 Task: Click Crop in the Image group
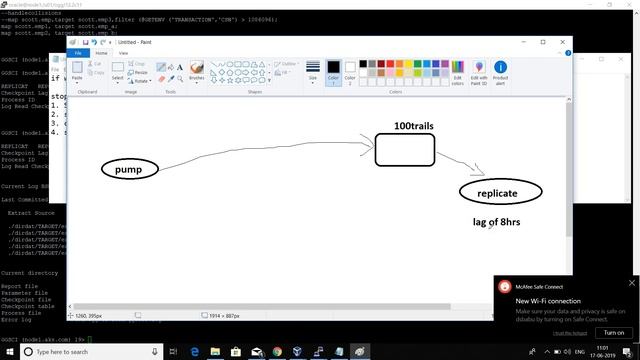click(x=137, y=64)
